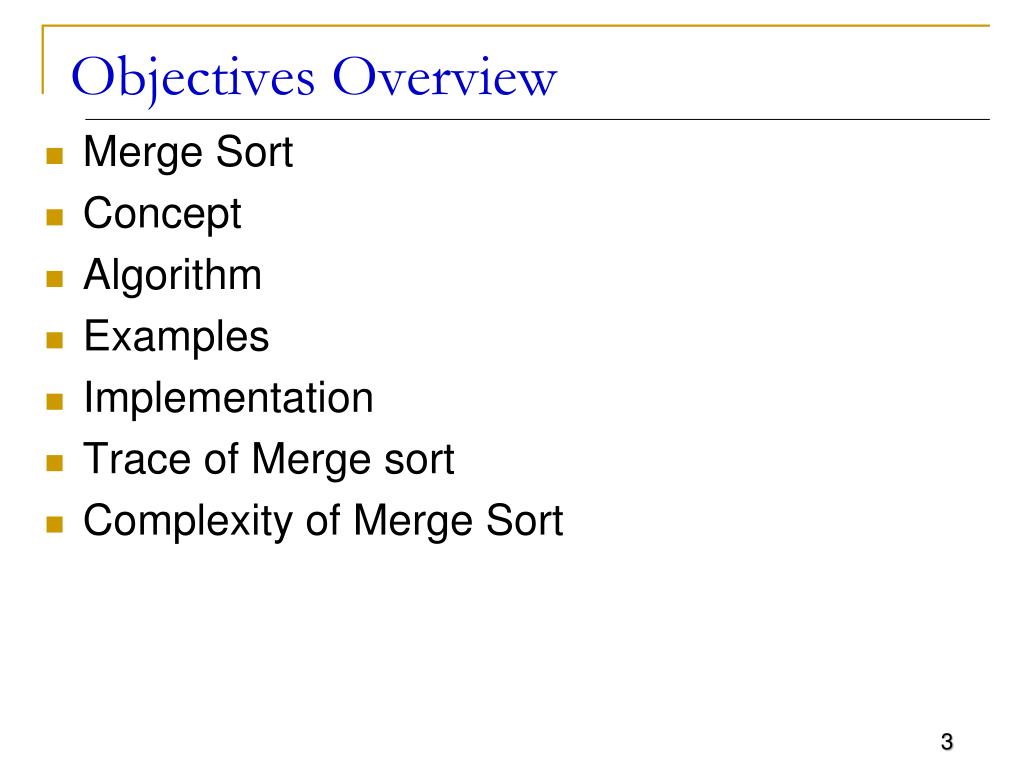Click the Examples list item text
This screenshot has width=1024, height=768.
pos(176,337)
